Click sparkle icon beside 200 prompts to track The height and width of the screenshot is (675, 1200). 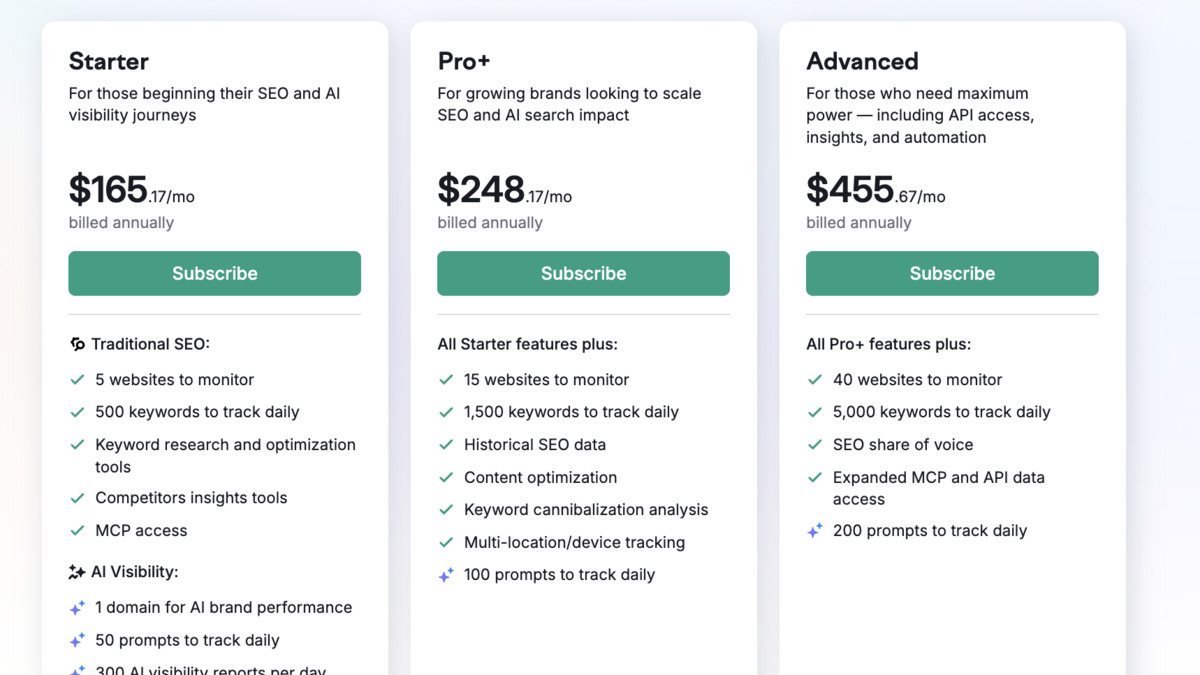[815, 531]
